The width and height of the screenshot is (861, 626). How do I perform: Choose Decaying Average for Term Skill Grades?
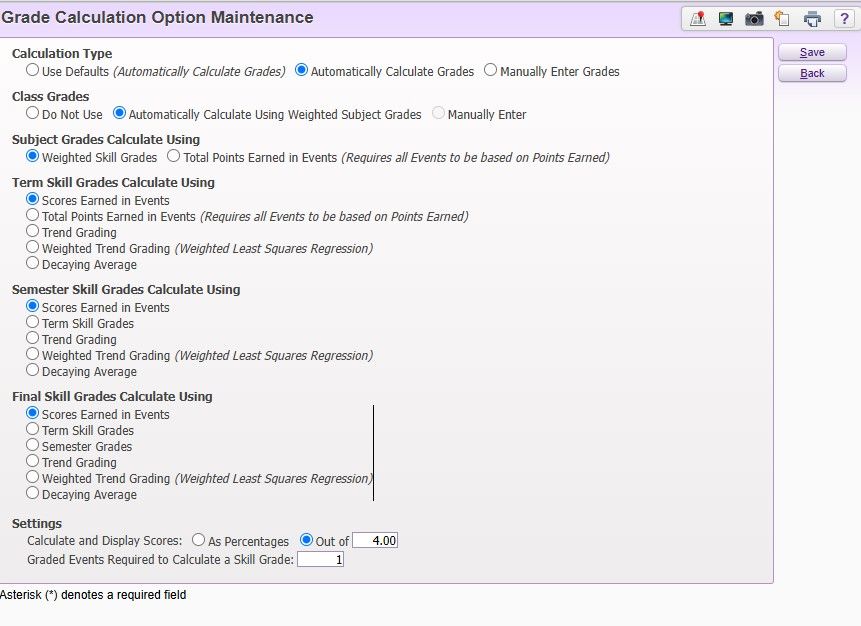[33, 264]
